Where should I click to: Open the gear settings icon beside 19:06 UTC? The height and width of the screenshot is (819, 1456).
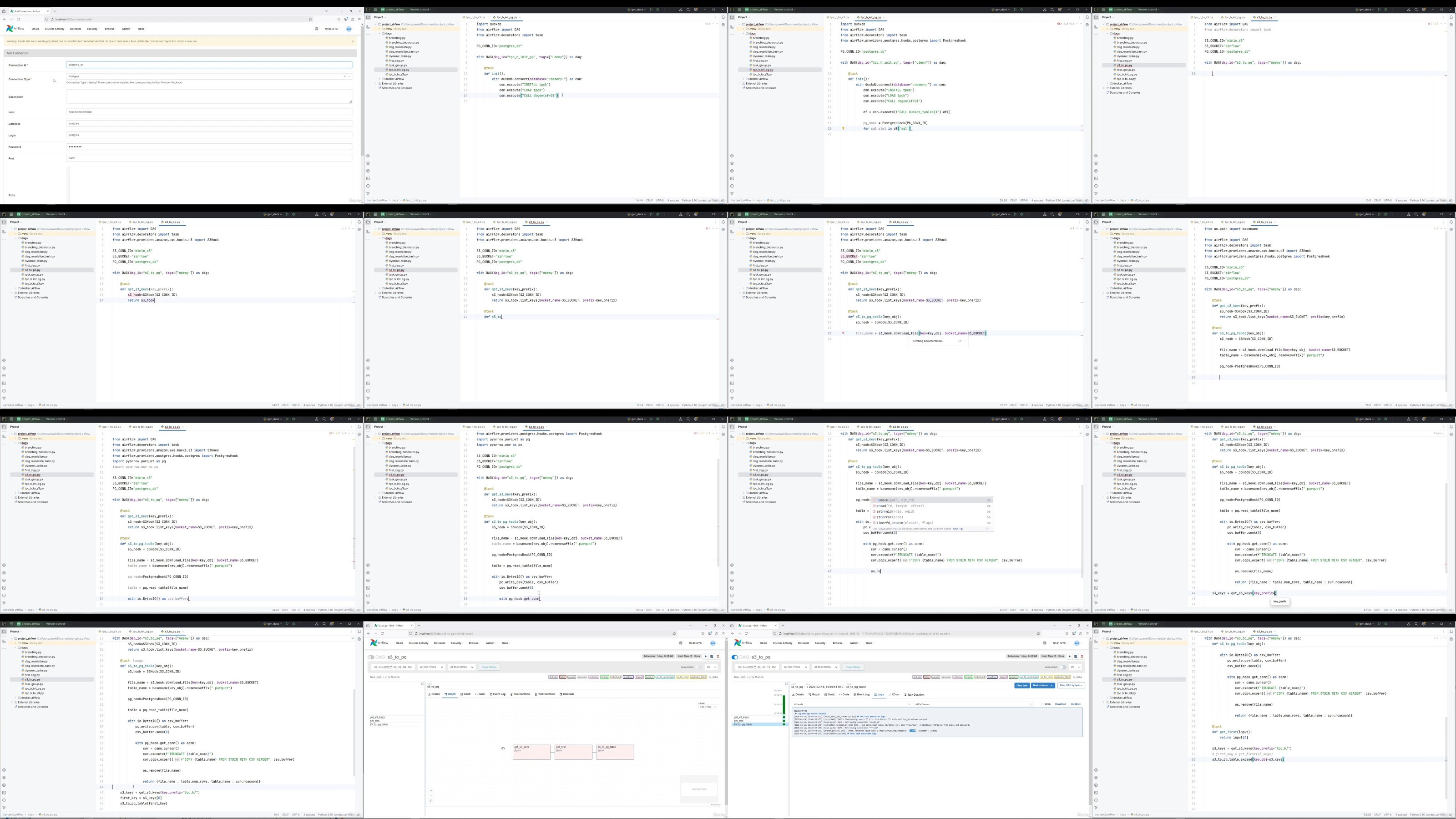[317, 29]
